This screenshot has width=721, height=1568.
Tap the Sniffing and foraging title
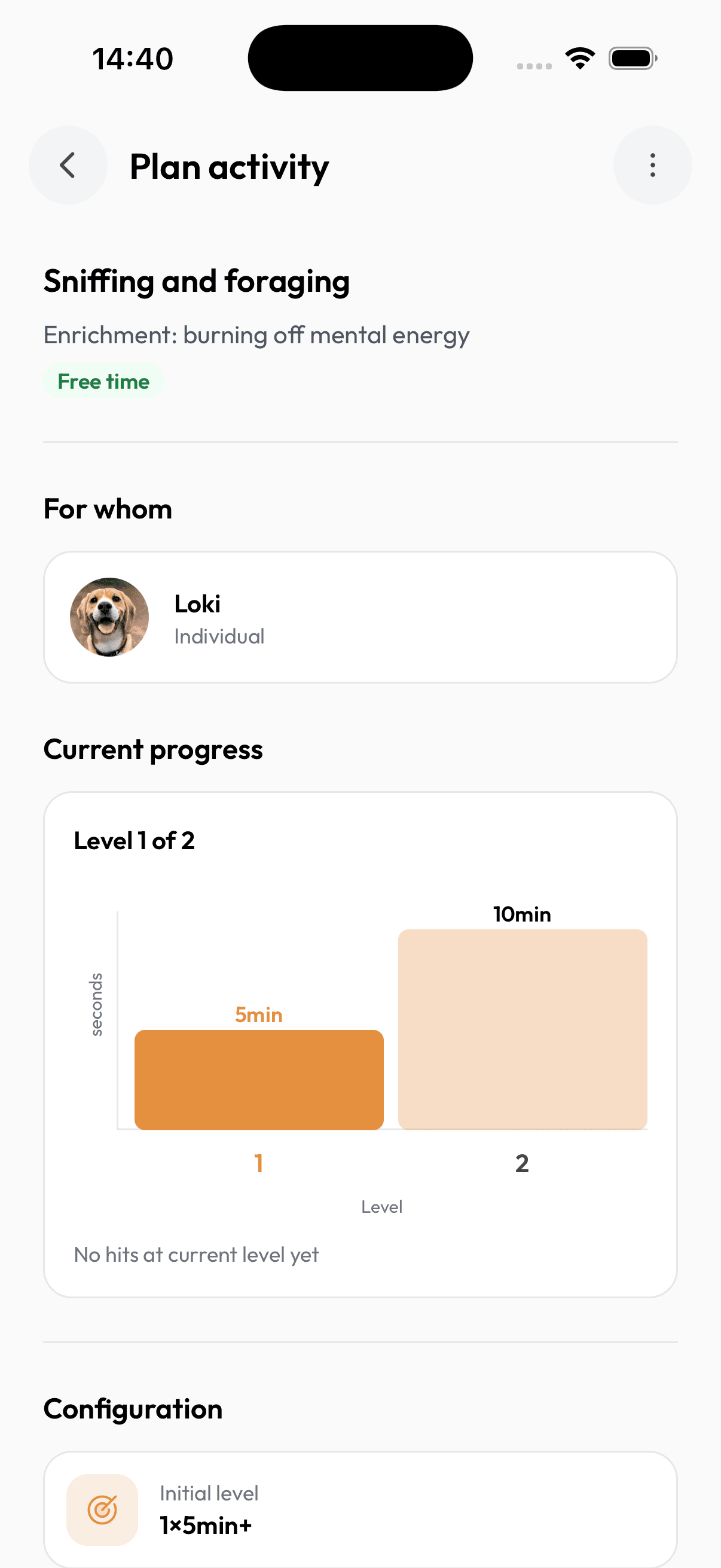tap(197, 282)
